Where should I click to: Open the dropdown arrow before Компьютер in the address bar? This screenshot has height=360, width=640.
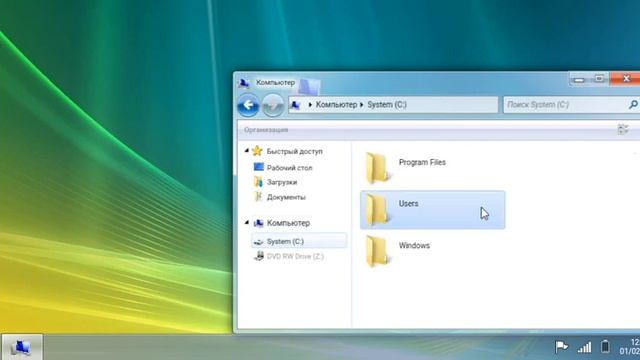[x=310, y=105]
